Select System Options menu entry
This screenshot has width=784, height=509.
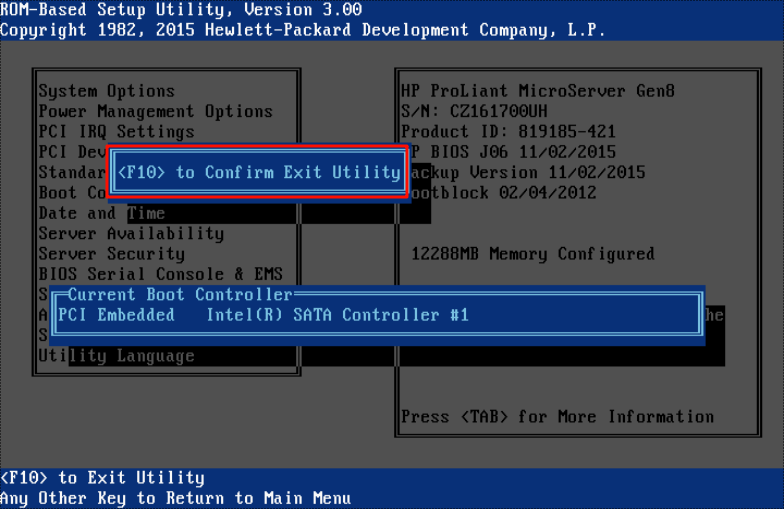[x=106, y=91]
